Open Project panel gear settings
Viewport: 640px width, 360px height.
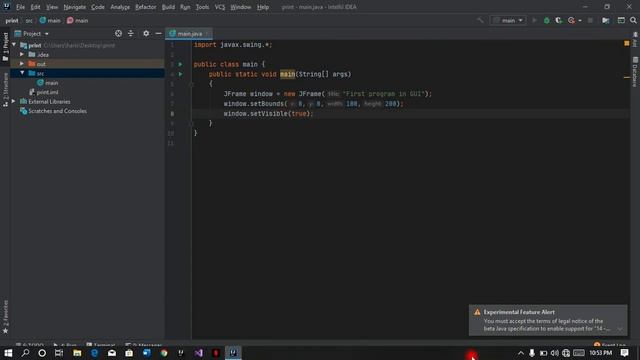click(x=146, y=33)
